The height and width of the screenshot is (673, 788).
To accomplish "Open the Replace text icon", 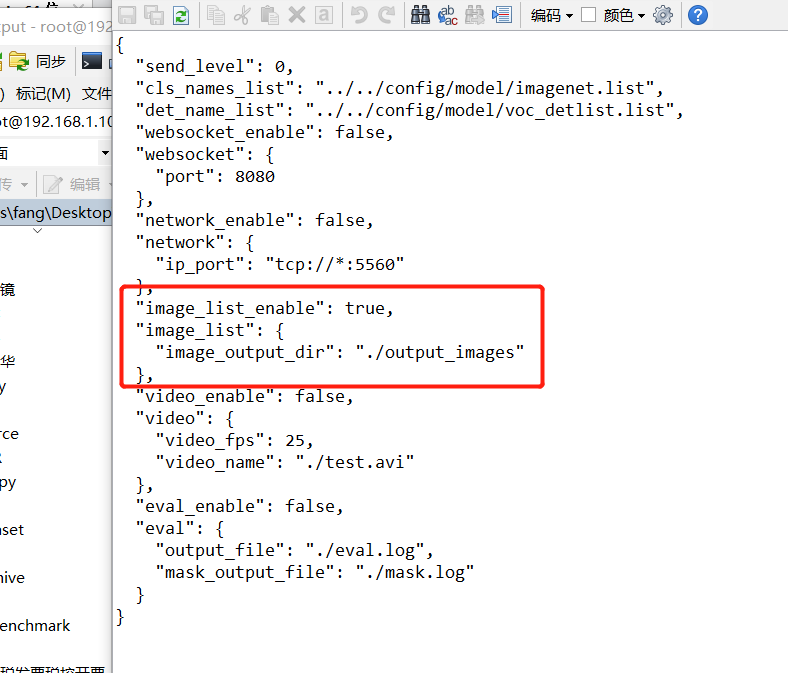I will click(449, 15).
